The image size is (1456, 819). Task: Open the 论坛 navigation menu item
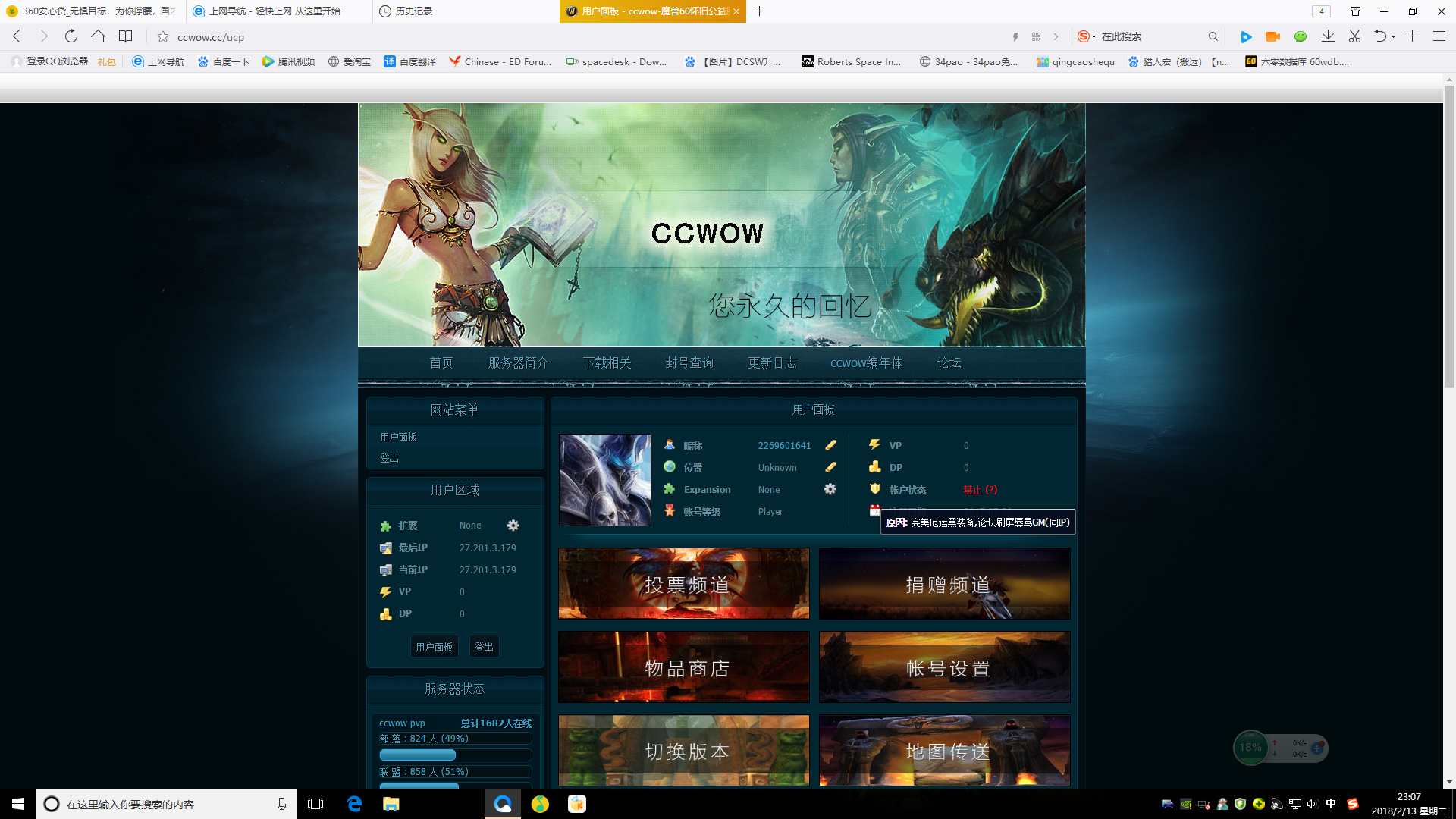click(949, 363)
